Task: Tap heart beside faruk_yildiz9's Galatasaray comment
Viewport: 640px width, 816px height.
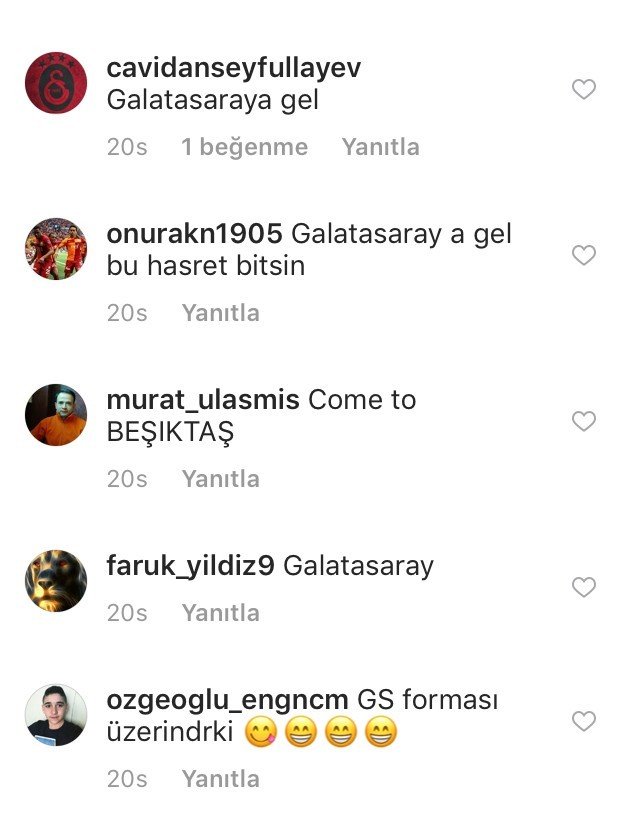Action: tap(584, 587)
